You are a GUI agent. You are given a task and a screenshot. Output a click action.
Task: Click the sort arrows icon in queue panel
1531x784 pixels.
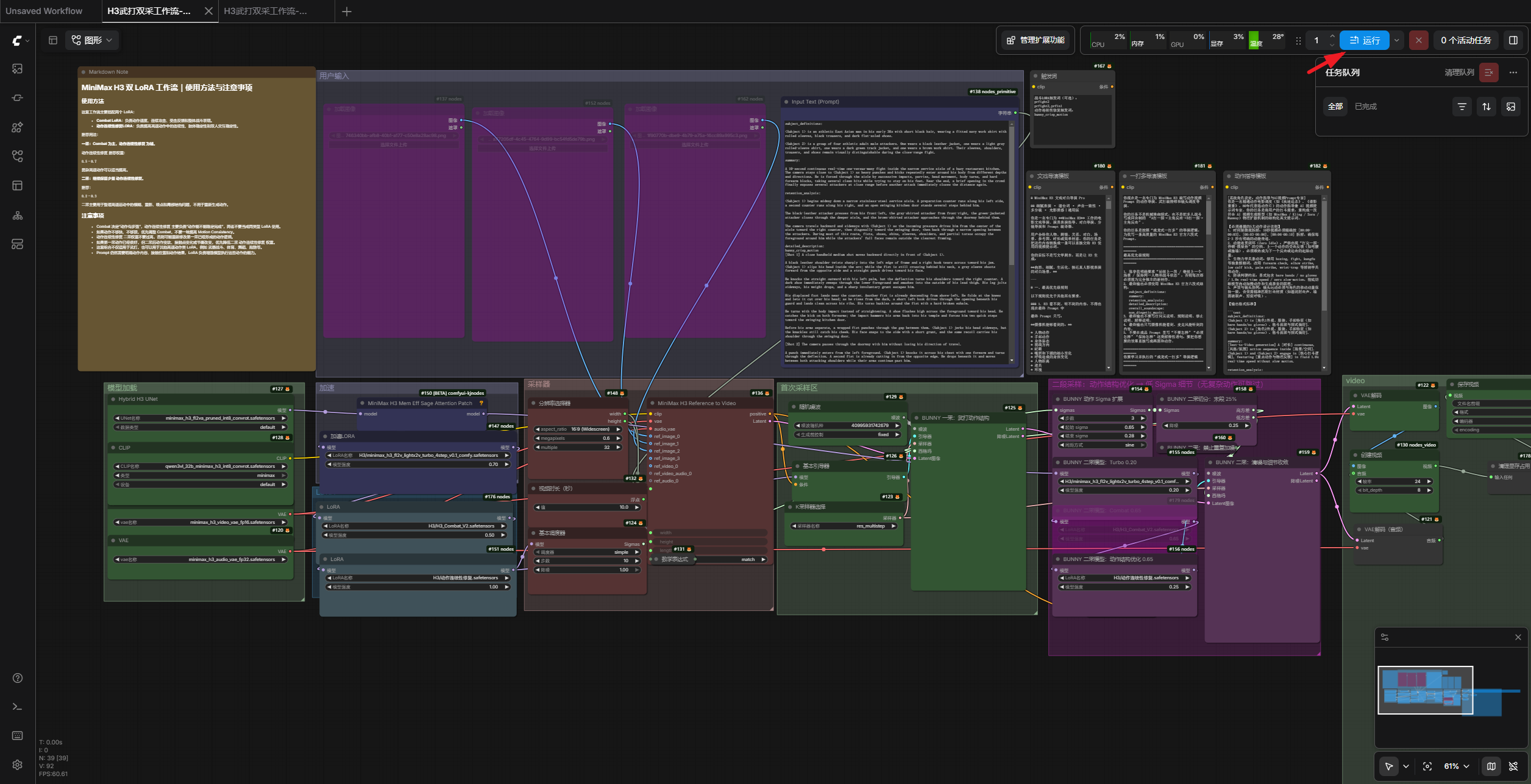[1487, 107]
